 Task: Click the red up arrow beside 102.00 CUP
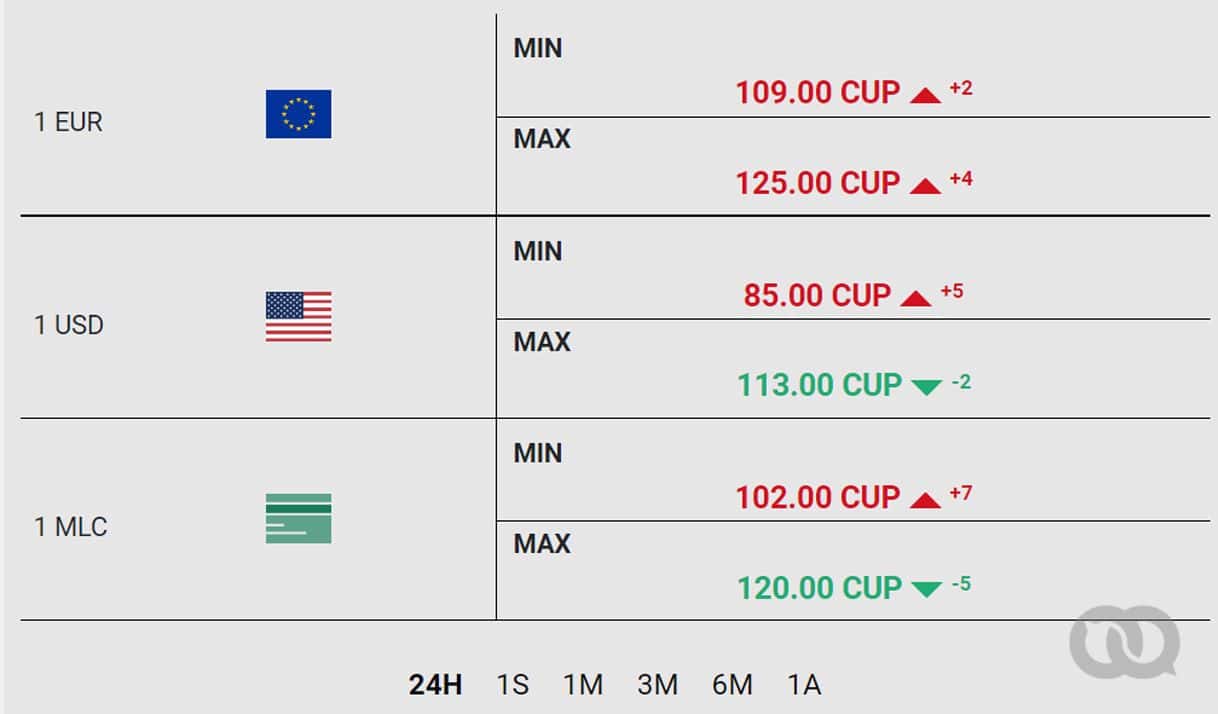coord(926,500)
